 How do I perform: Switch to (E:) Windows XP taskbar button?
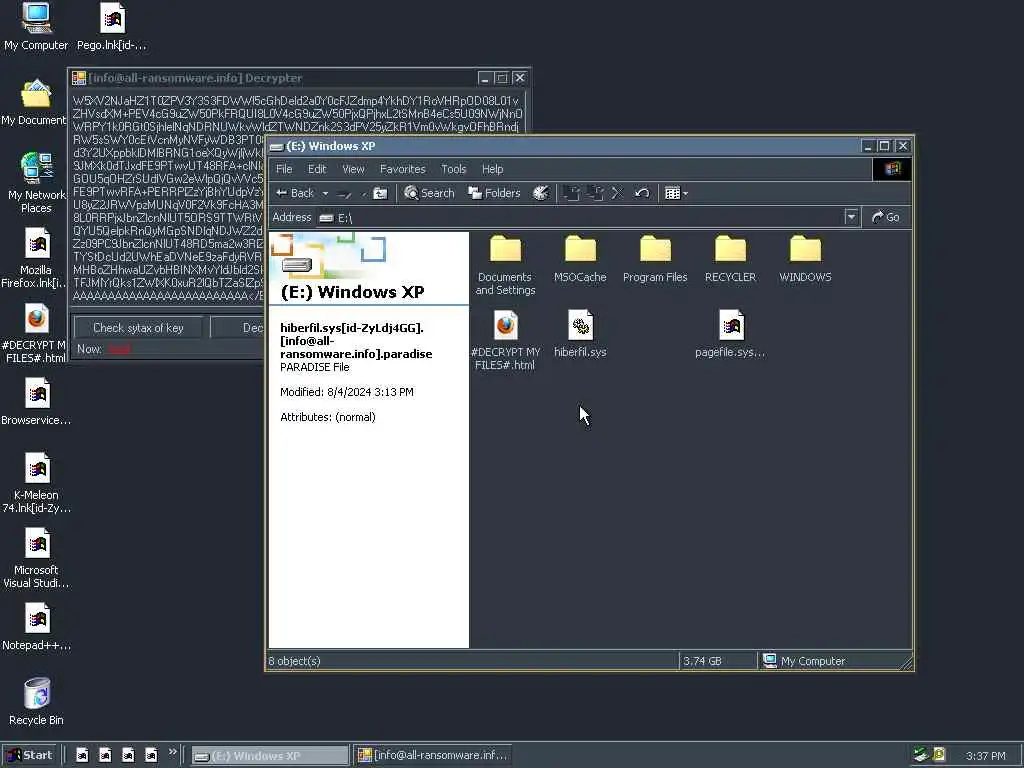(270, 756)
